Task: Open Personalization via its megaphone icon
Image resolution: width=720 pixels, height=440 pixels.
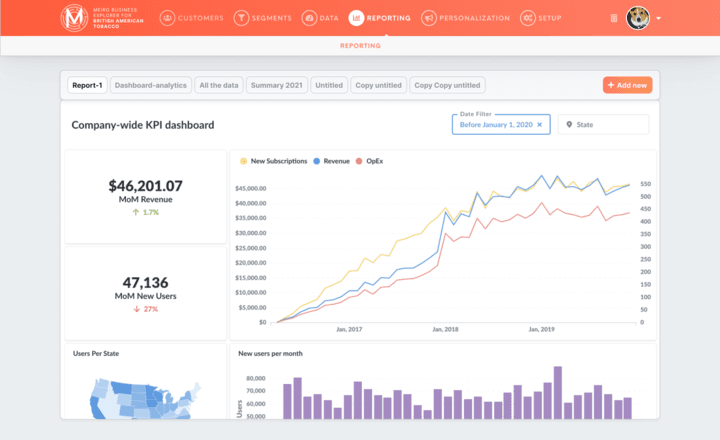Action: [429, 18]
